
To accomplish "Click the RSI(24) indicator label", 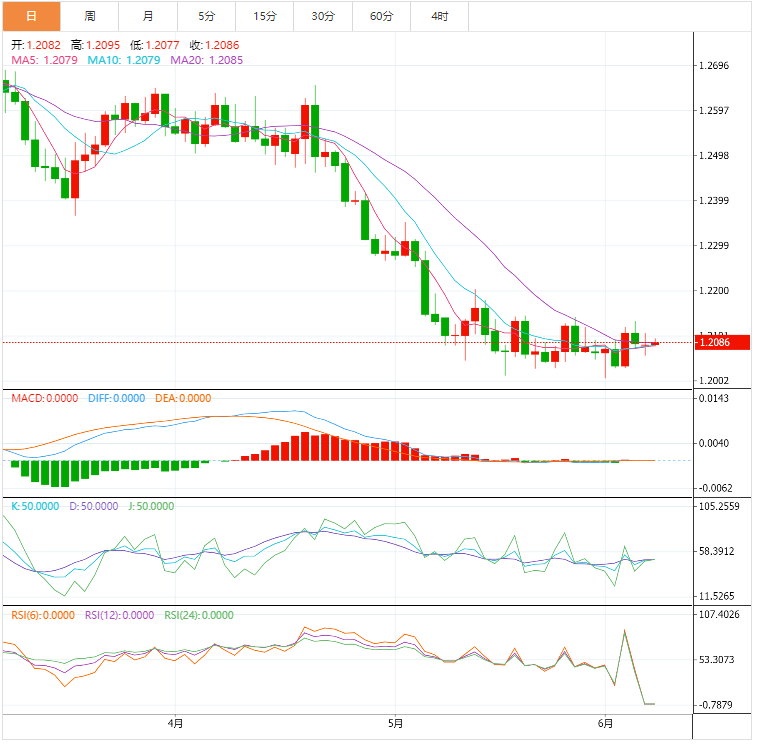I will pyautogui.click(x=199, y=615).
